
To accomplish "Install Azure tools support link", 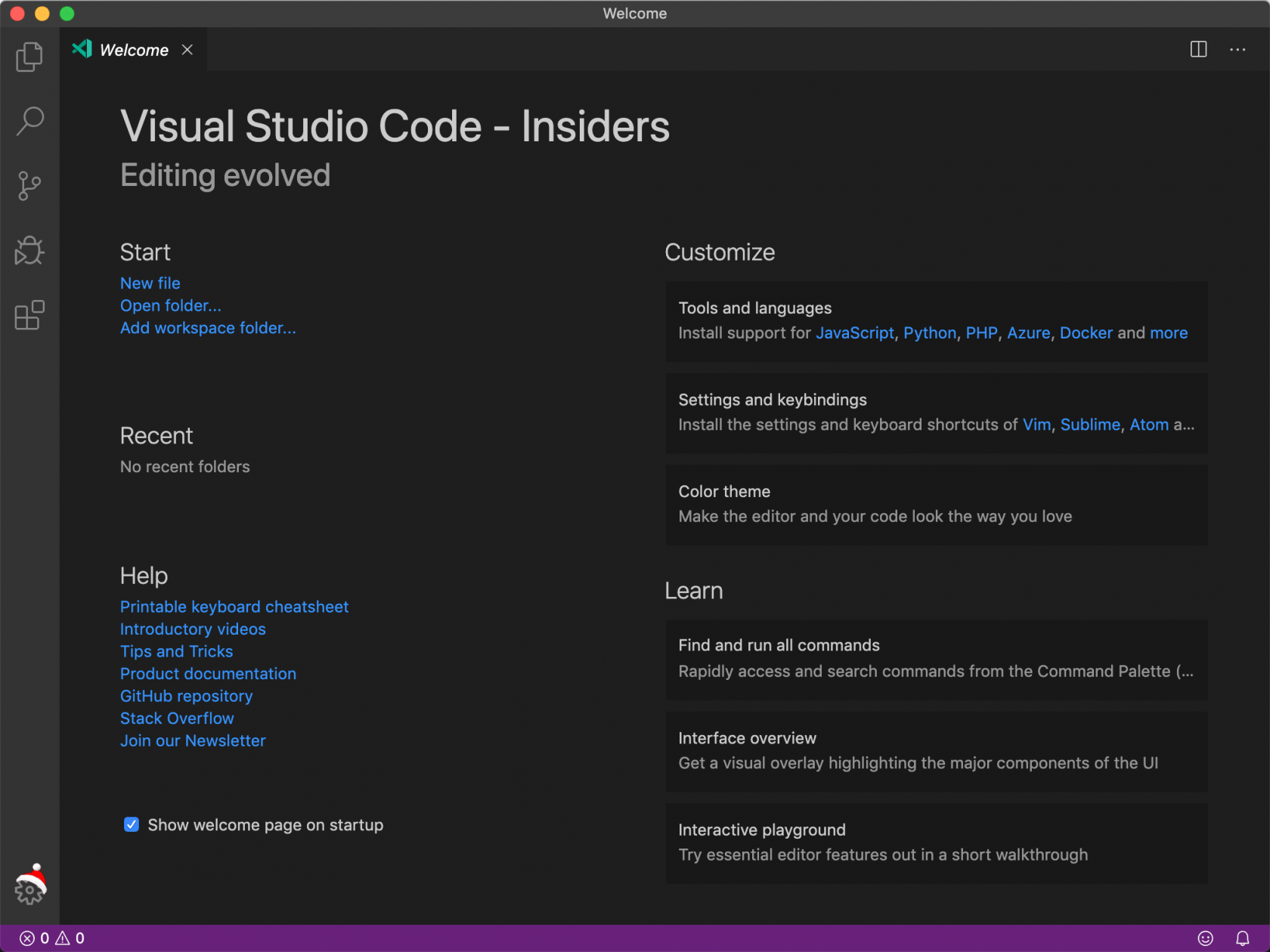I will click(1028, 333).
